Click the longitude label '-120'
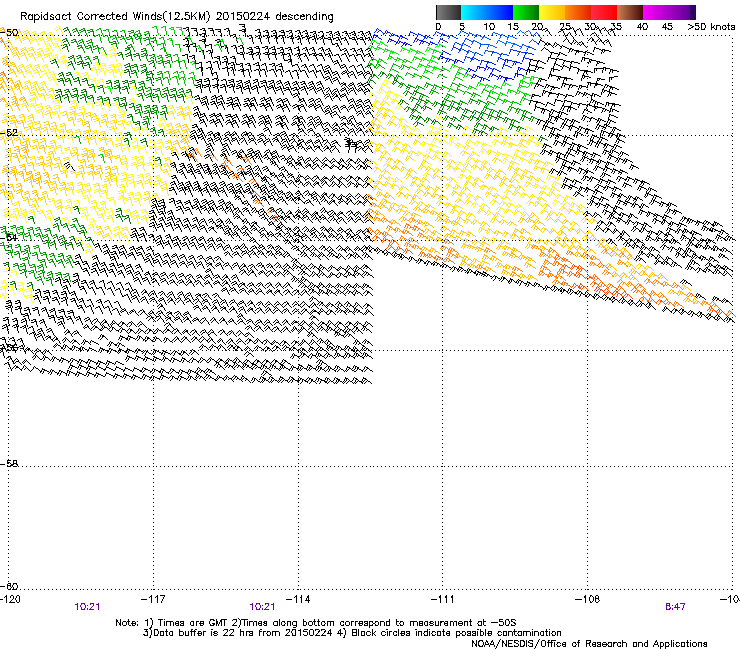 tap(10, 599)
